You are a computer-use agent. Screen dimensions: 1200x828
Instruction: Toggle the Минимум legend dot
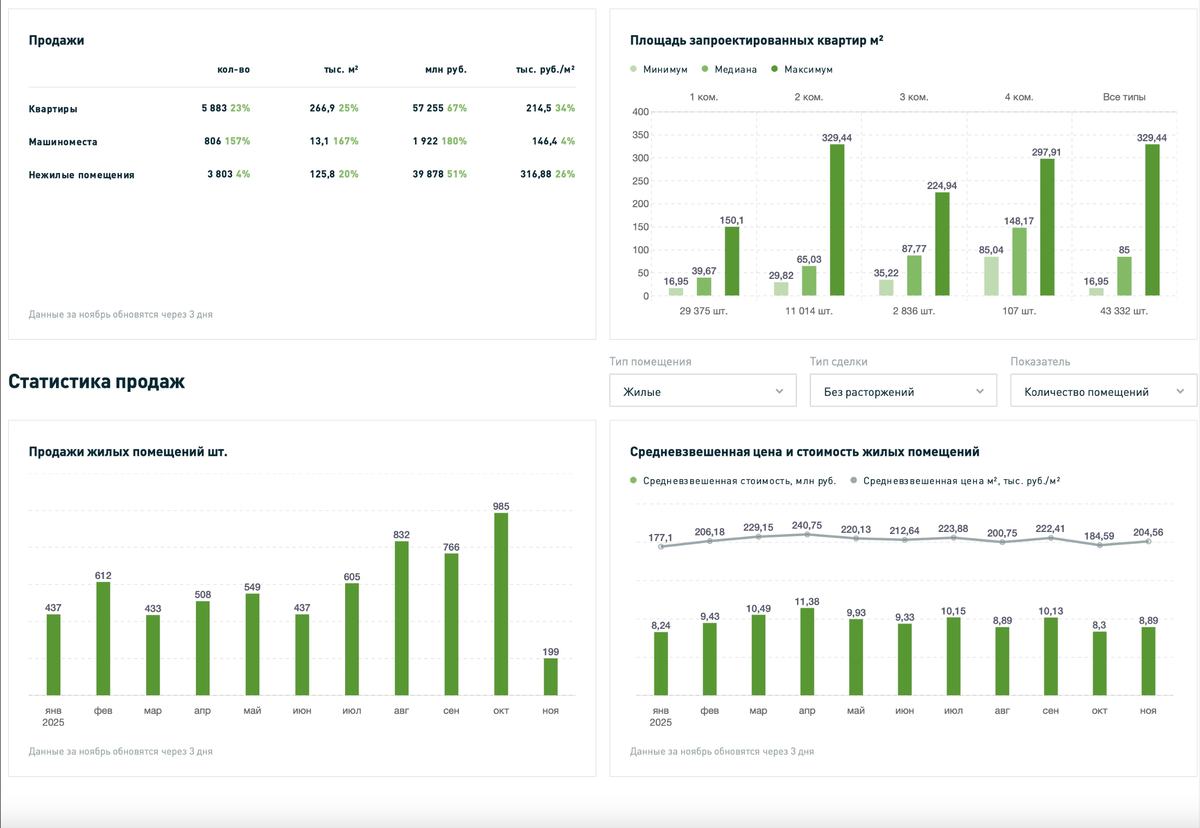(634, 69)
